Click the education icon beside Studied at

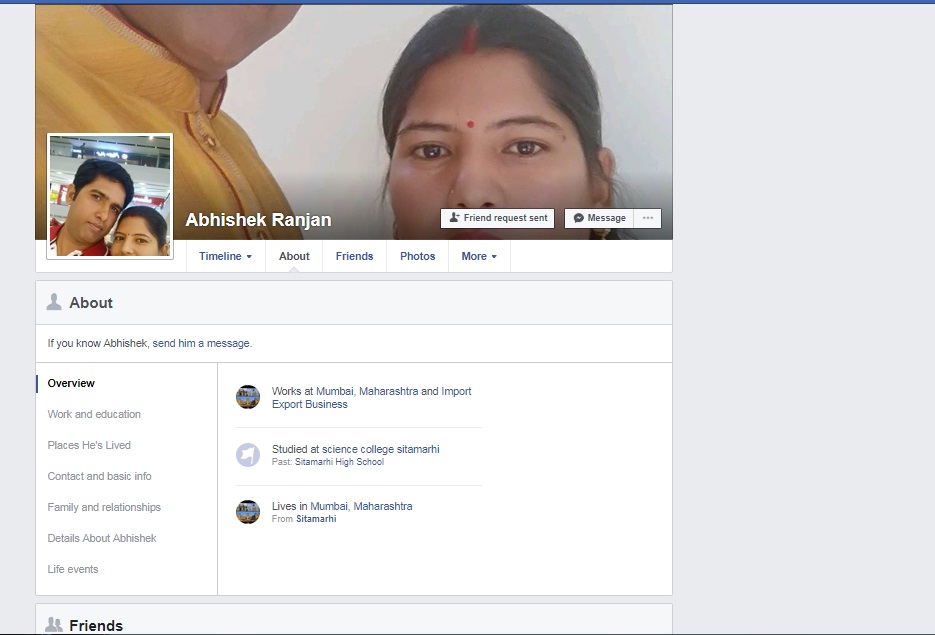click(x=248, y=455)
